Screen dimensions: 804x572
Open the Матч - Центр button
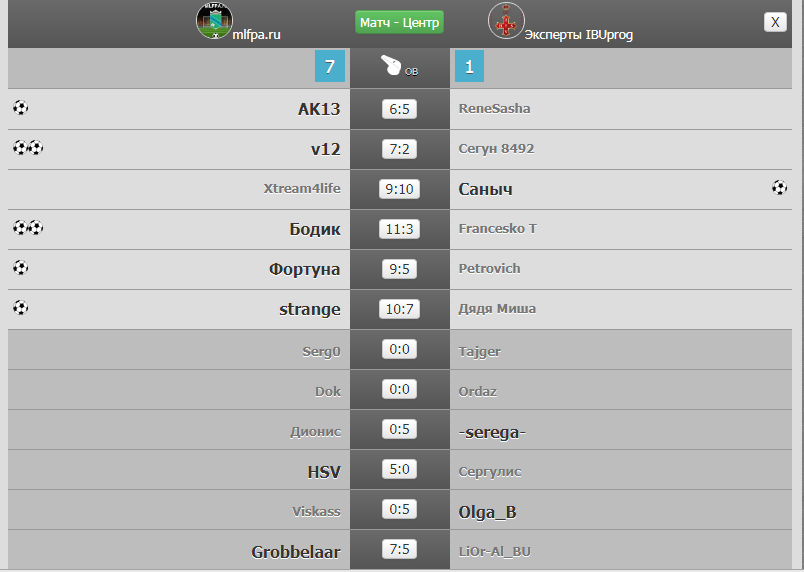coord(399,23)
